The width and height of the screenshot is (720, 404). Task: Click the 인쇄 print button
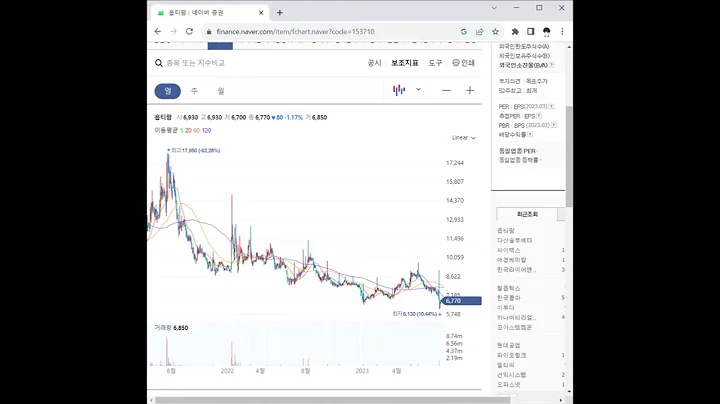463,63
